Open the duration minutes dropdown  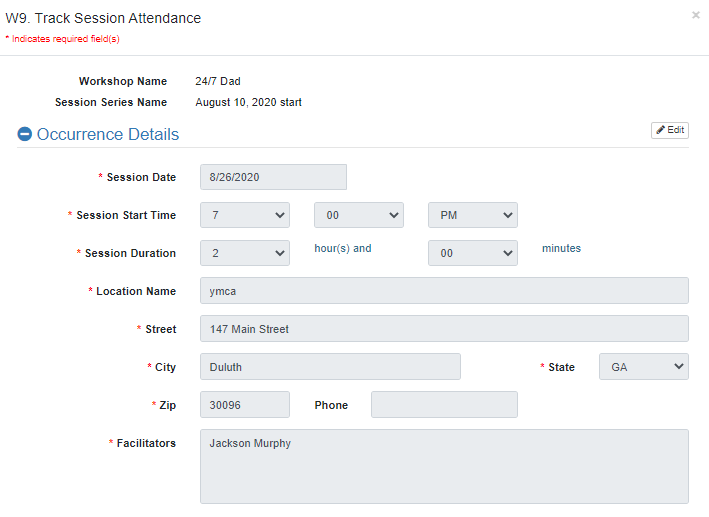[x=473, y=253]
